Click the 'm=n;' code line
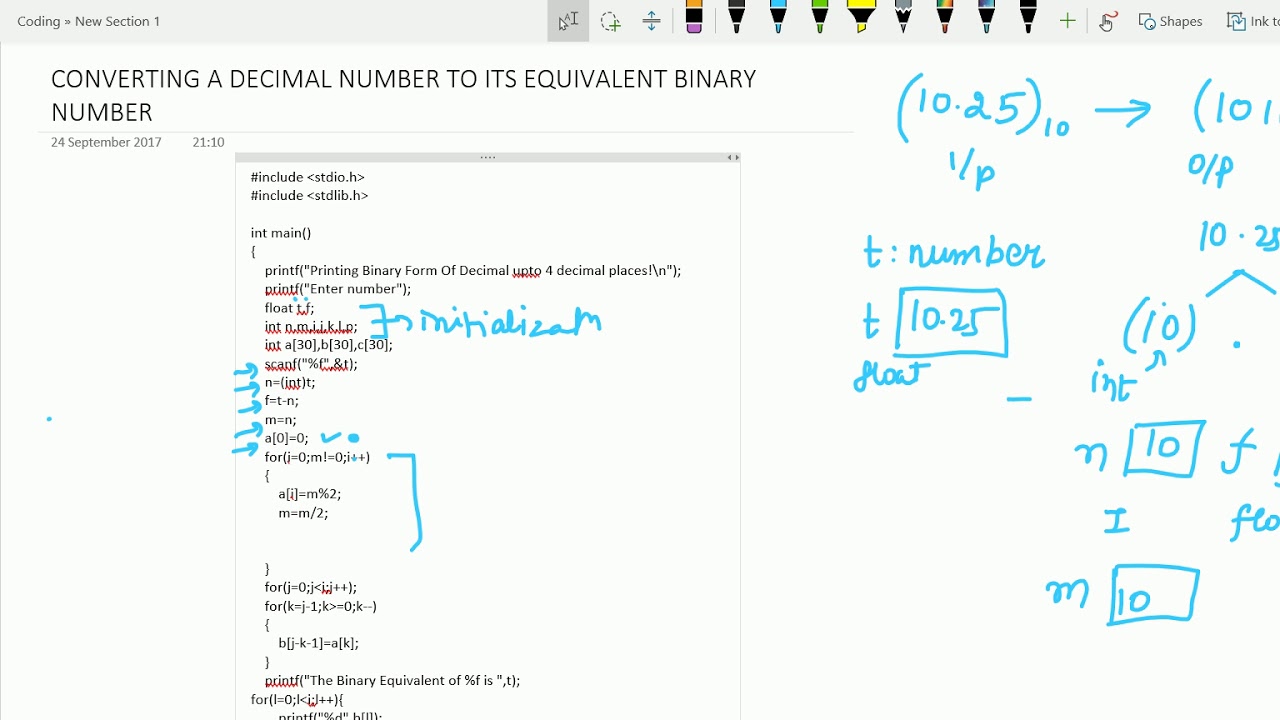The height and width of the screenshot is (720, 1280). point(281,420)
